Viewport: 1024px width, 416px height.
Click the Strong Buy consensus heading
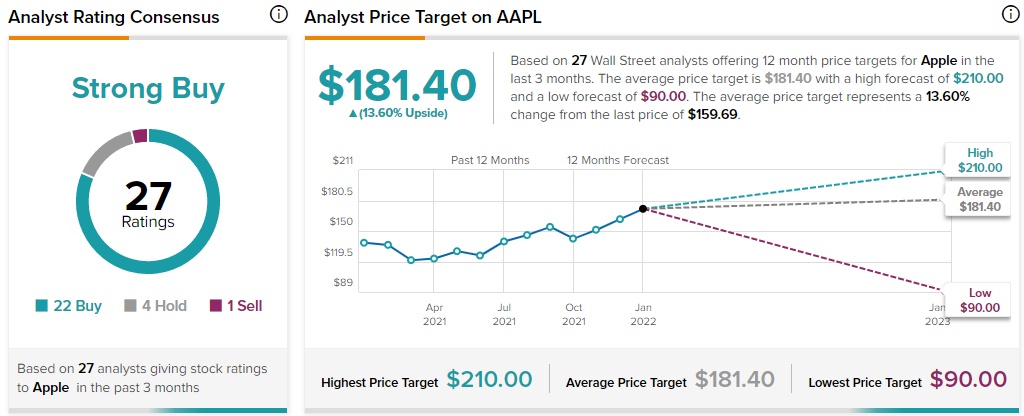click(x=148, y=89)
